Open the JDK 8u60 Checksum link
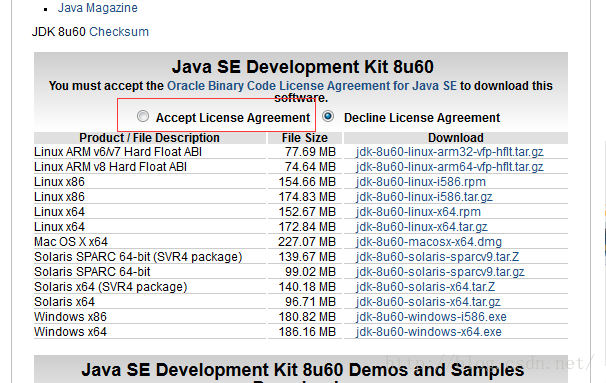606x383 pixels. [119, 32]
